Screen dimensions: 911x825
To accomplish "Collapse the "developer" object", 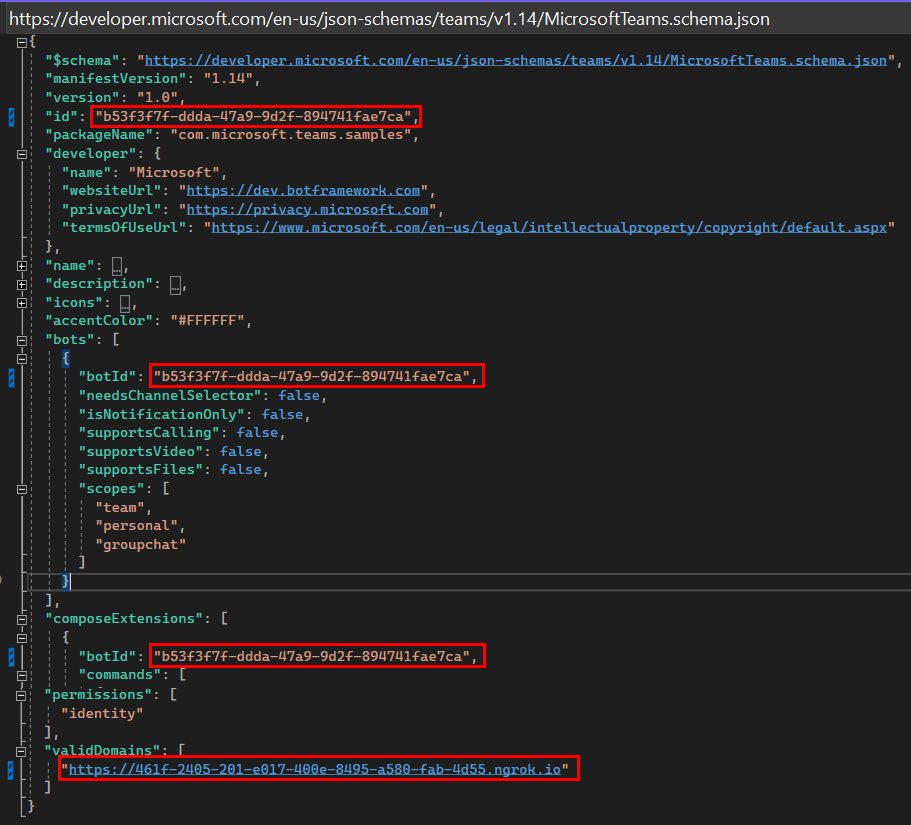I will (21, 155).
